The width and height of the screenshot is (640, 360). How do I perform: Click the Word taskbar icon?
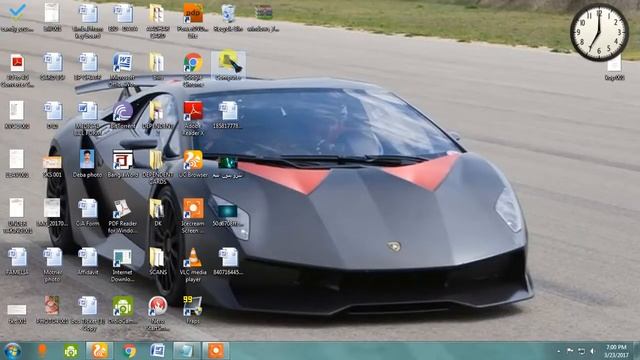click(157, 351)
